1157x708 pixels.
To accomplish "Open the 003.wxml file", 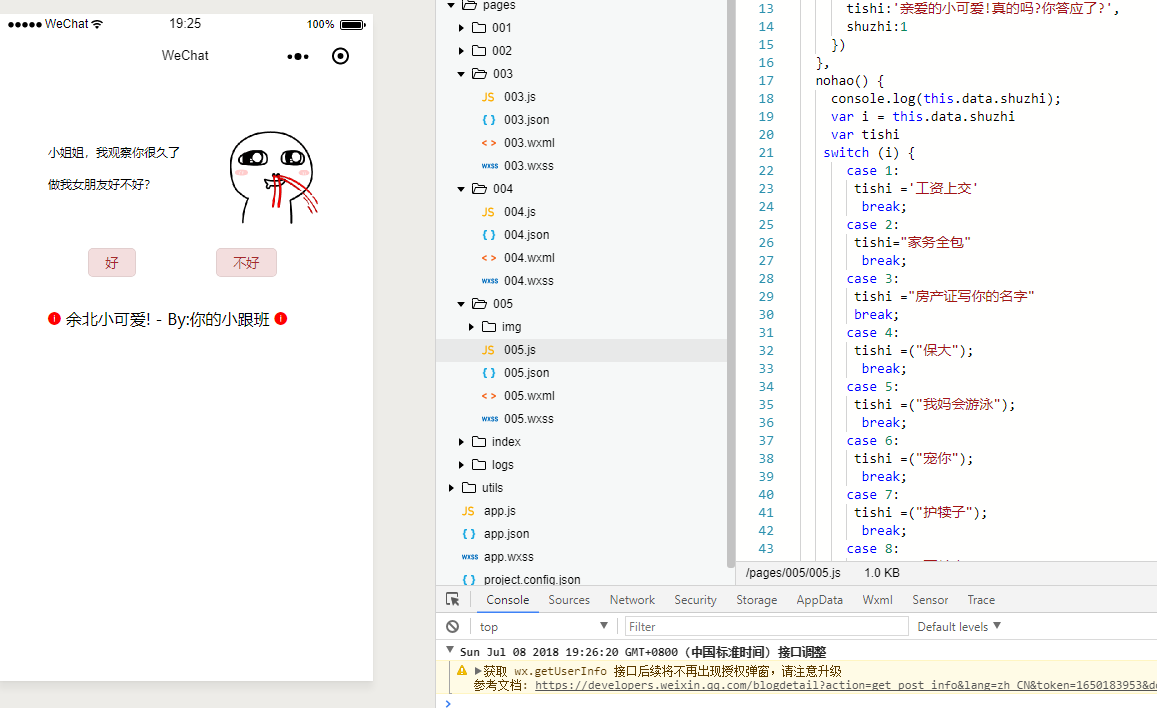I will coord(529,142).
